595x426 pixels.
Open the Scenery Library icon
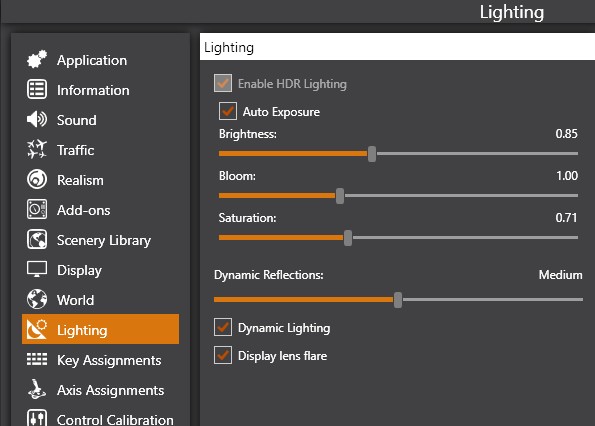tap(37, 239)
